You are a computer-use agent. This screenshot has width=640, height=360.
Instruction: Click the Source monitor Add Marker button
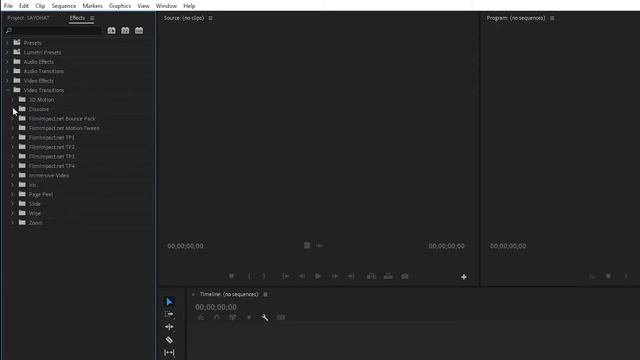pos(231,276)
